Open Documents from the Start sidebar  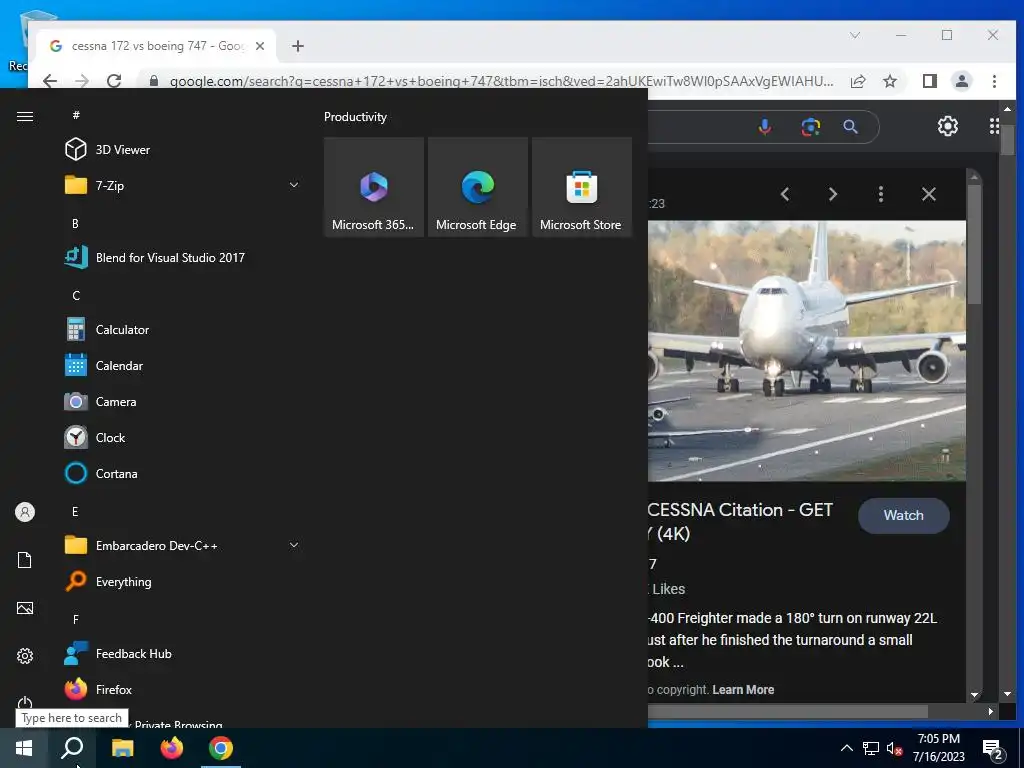coord(25,560)
